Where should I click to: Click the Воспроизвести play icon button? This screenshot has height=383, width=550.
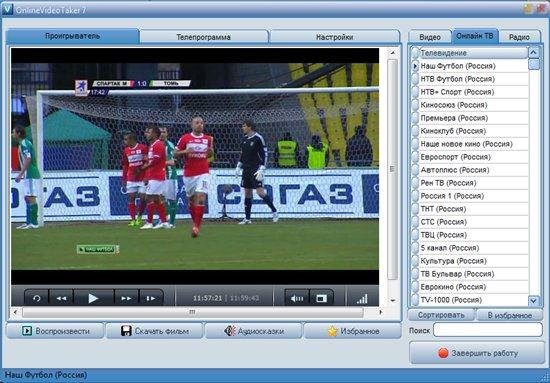click(x=55, y=331)
